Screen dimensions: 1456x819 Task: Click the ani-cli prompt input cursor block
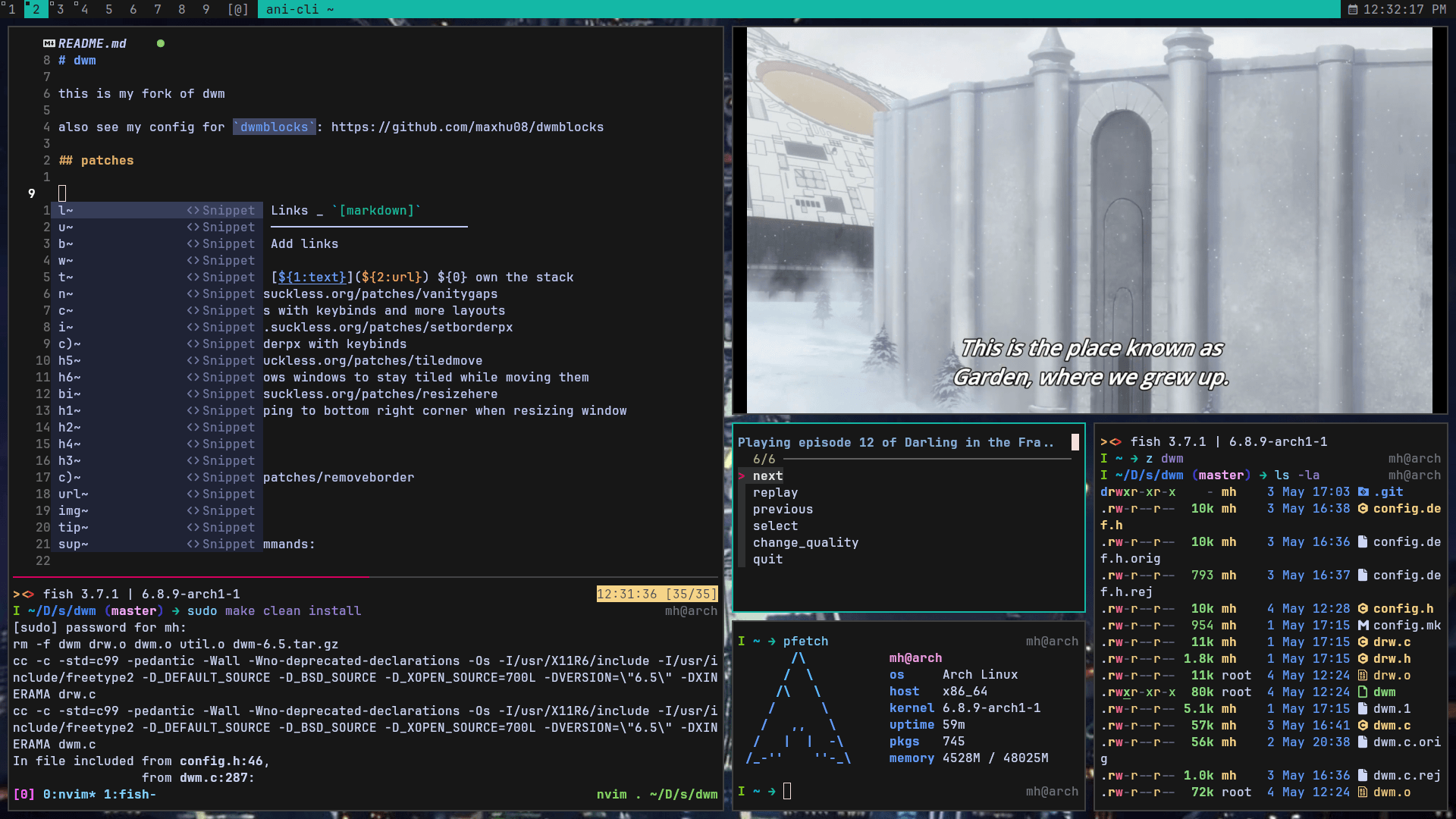click(x=1075, y=442)
